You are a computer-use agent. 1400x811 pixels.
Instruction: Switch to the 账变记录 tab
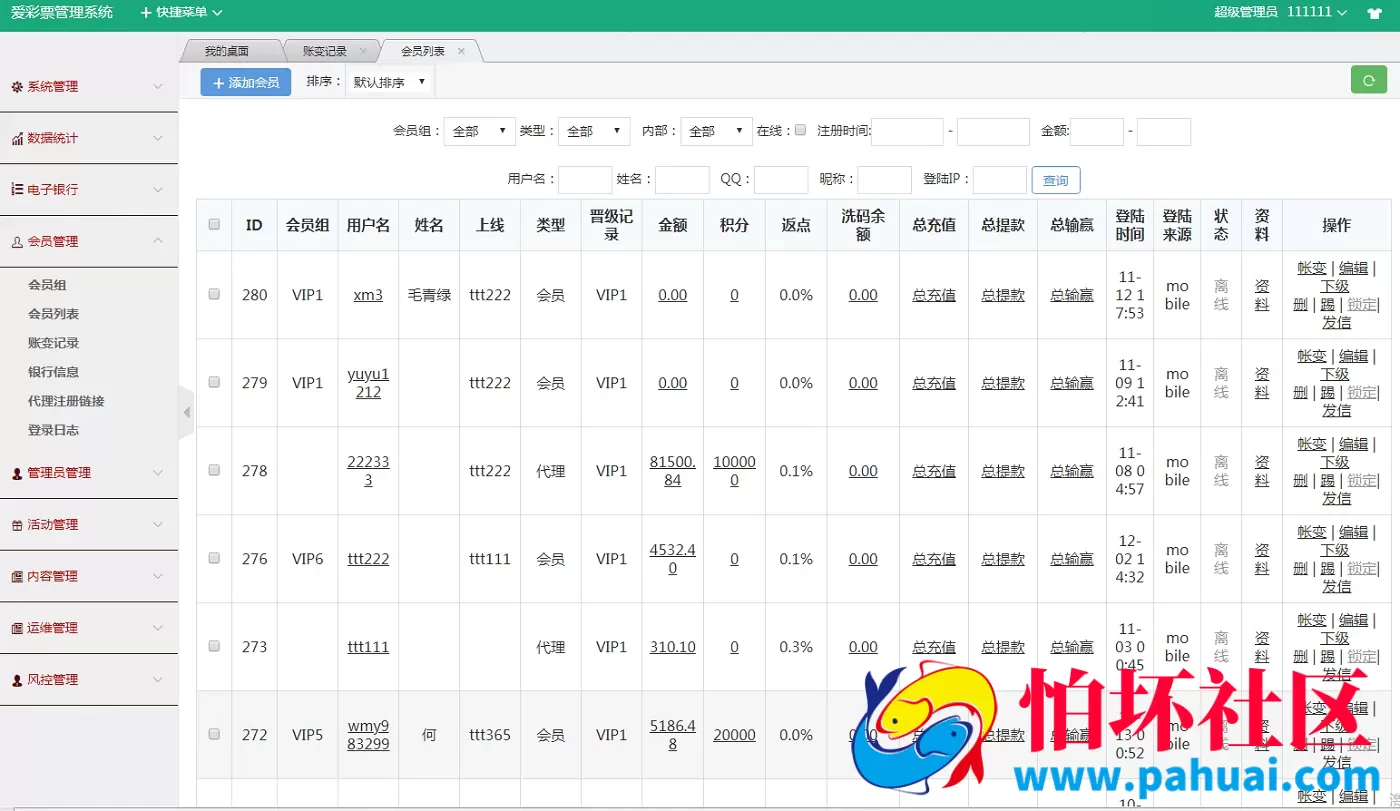click(x=325, y=51)
